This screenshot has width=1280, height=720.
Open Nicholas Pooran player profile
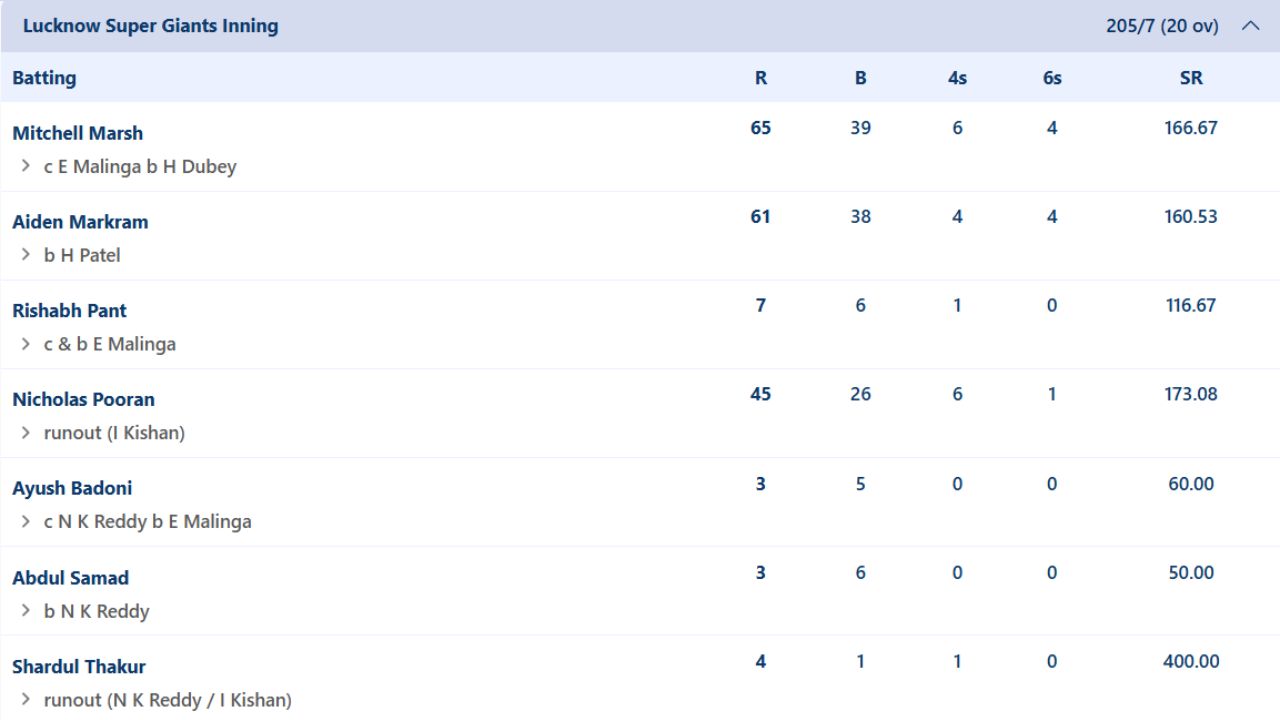pos(83,399)
